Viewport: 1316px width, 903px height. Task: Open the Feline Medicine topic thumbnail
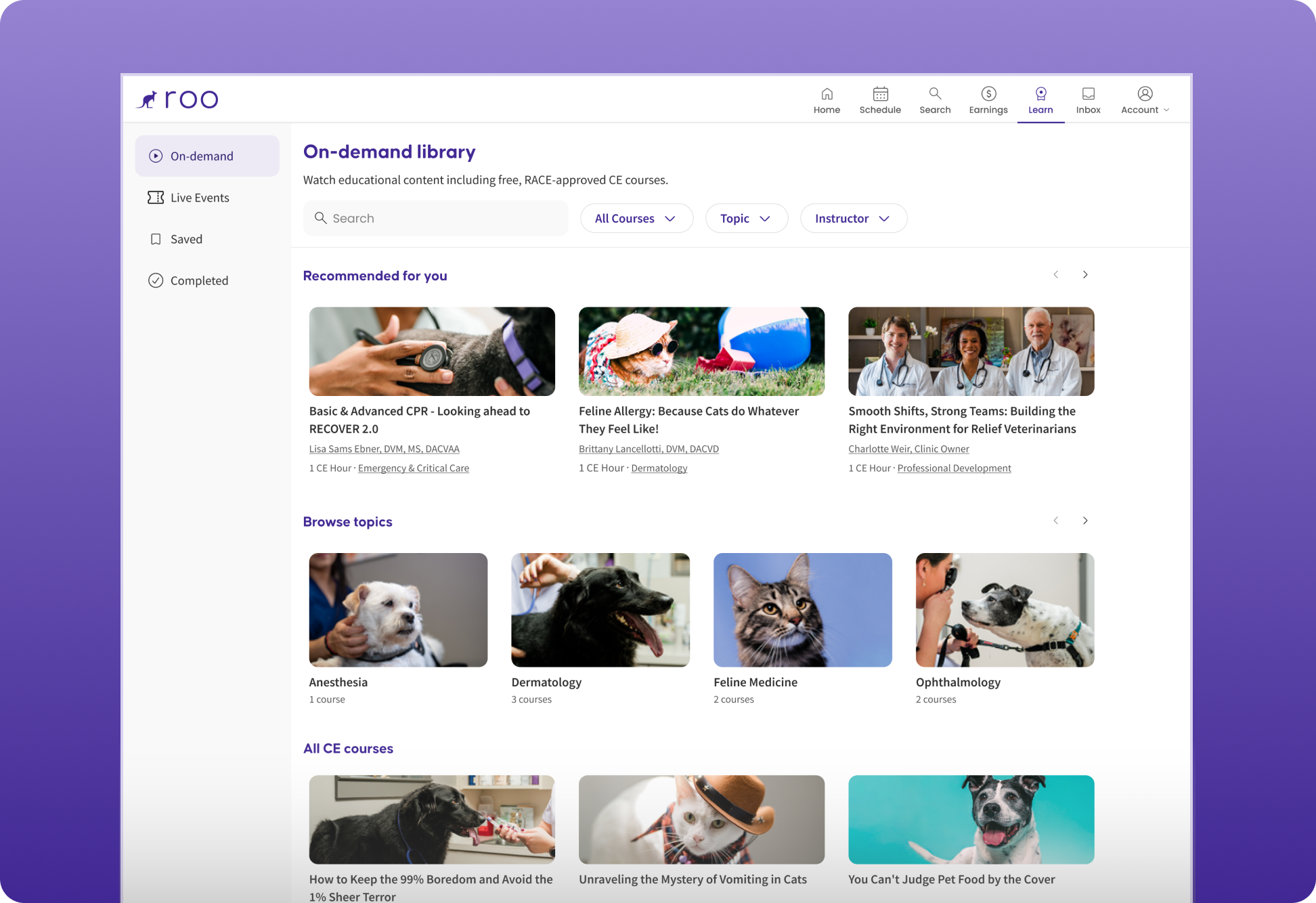(803, 610)
